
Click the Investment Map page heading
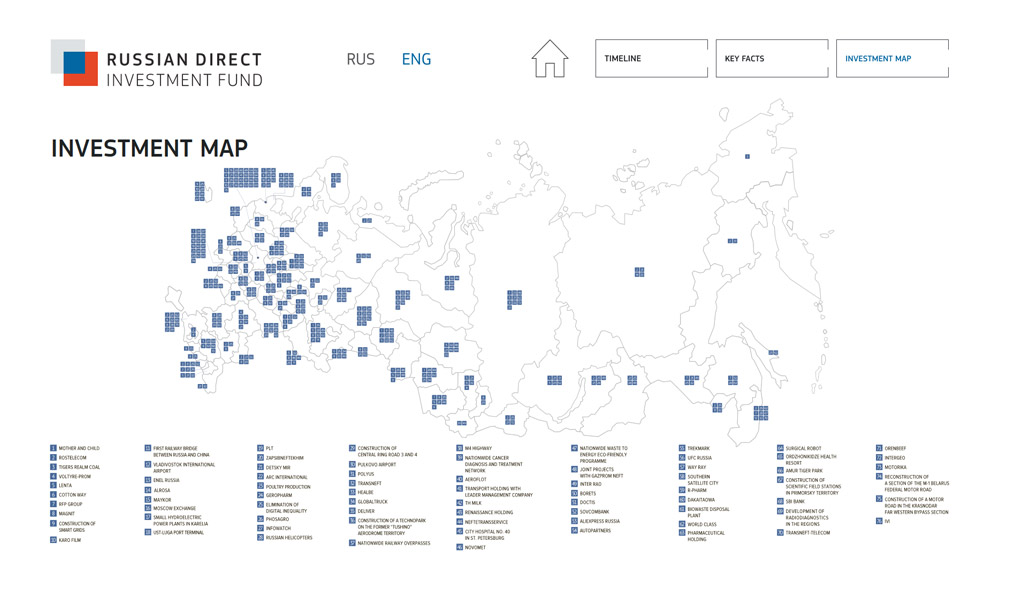[149, 149]
